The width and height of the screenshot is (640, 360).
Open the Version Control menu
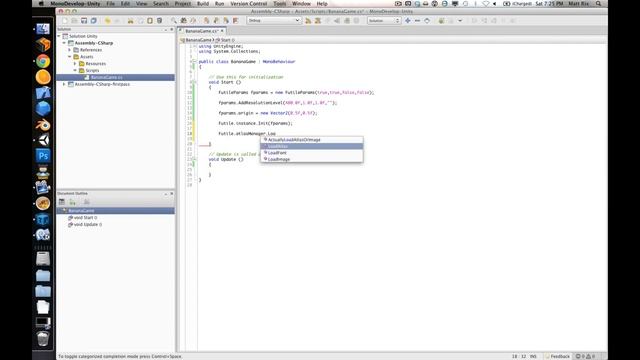[249, 4]
